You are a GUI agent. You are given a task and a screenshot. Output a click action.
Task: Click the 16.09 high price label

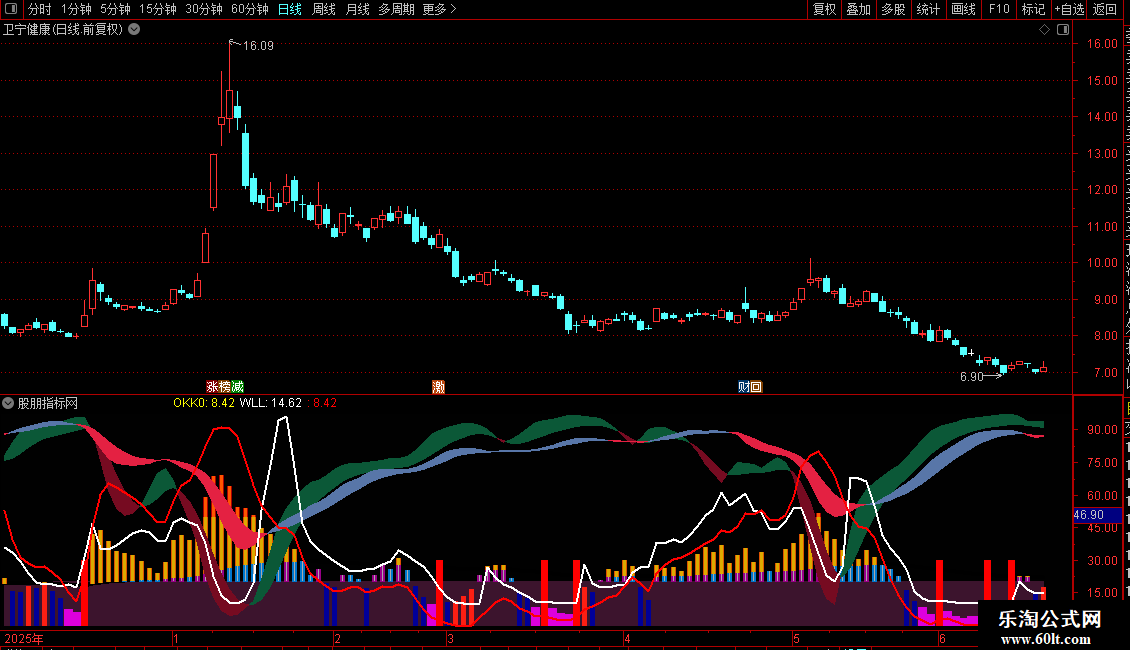pos(258,46)
